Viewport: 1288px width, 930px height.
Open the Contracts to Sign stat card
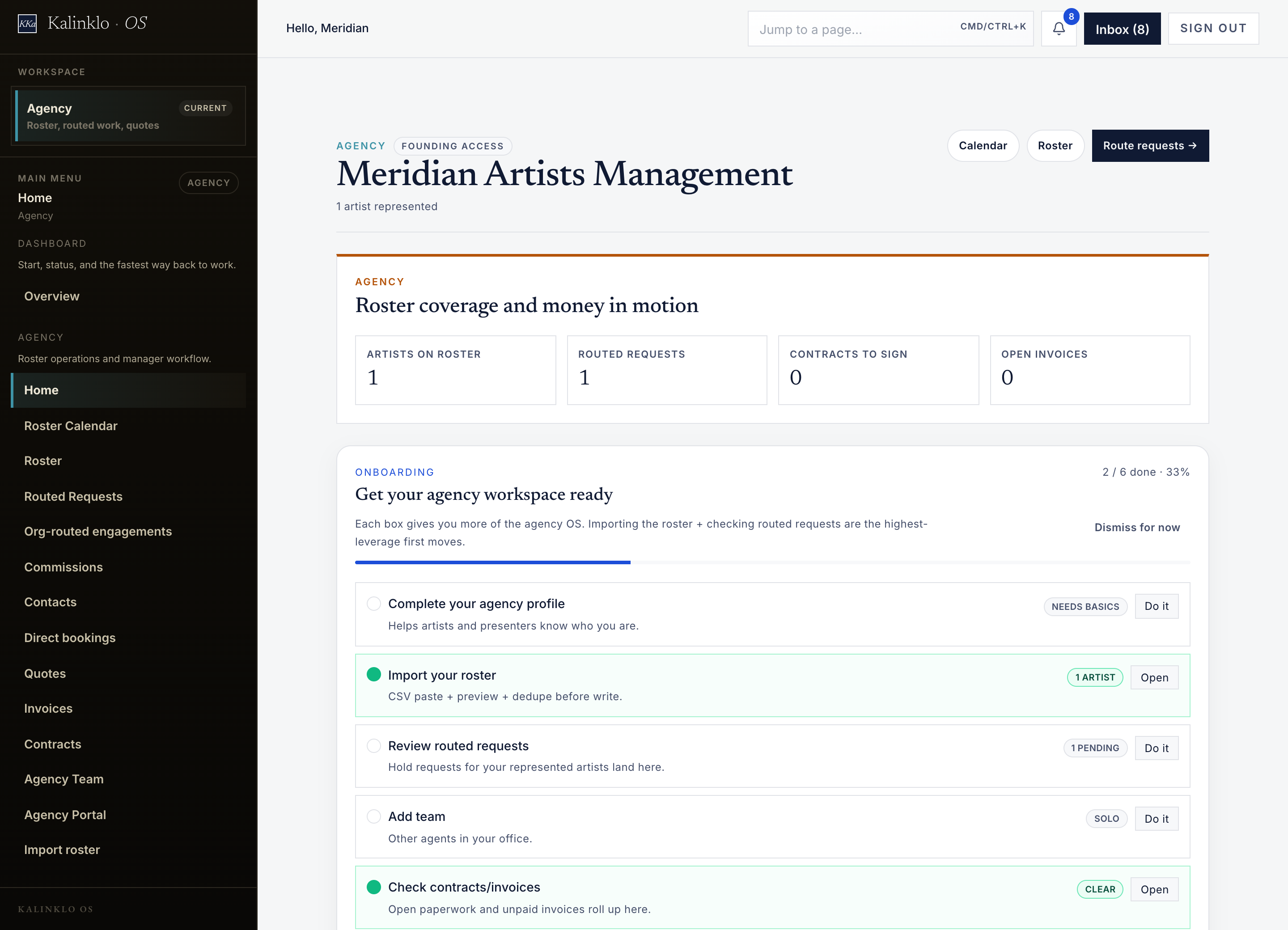click(878, 370)
